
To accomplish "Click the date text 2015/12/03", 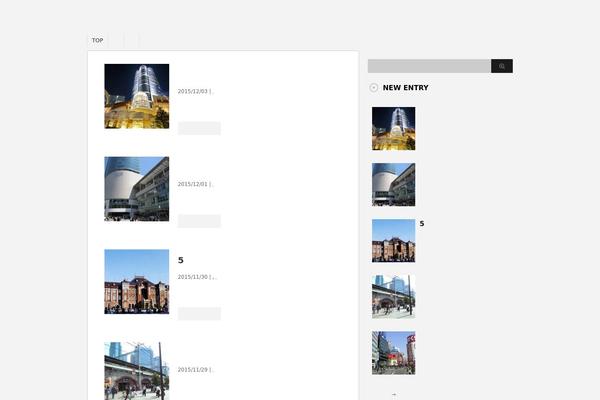I will coord(192,91).
